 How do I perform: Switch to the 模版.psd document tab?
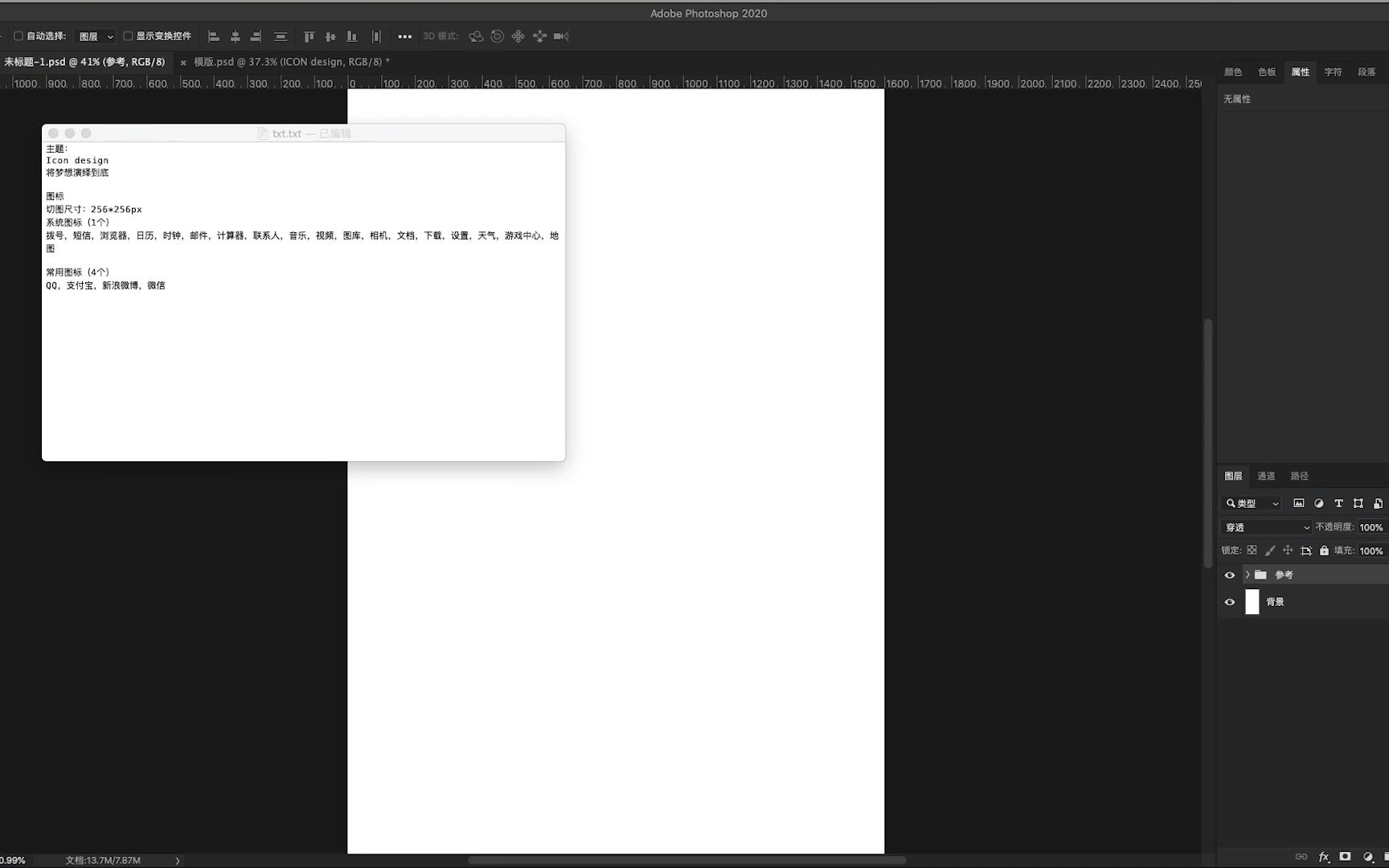[x=292, y=62]
